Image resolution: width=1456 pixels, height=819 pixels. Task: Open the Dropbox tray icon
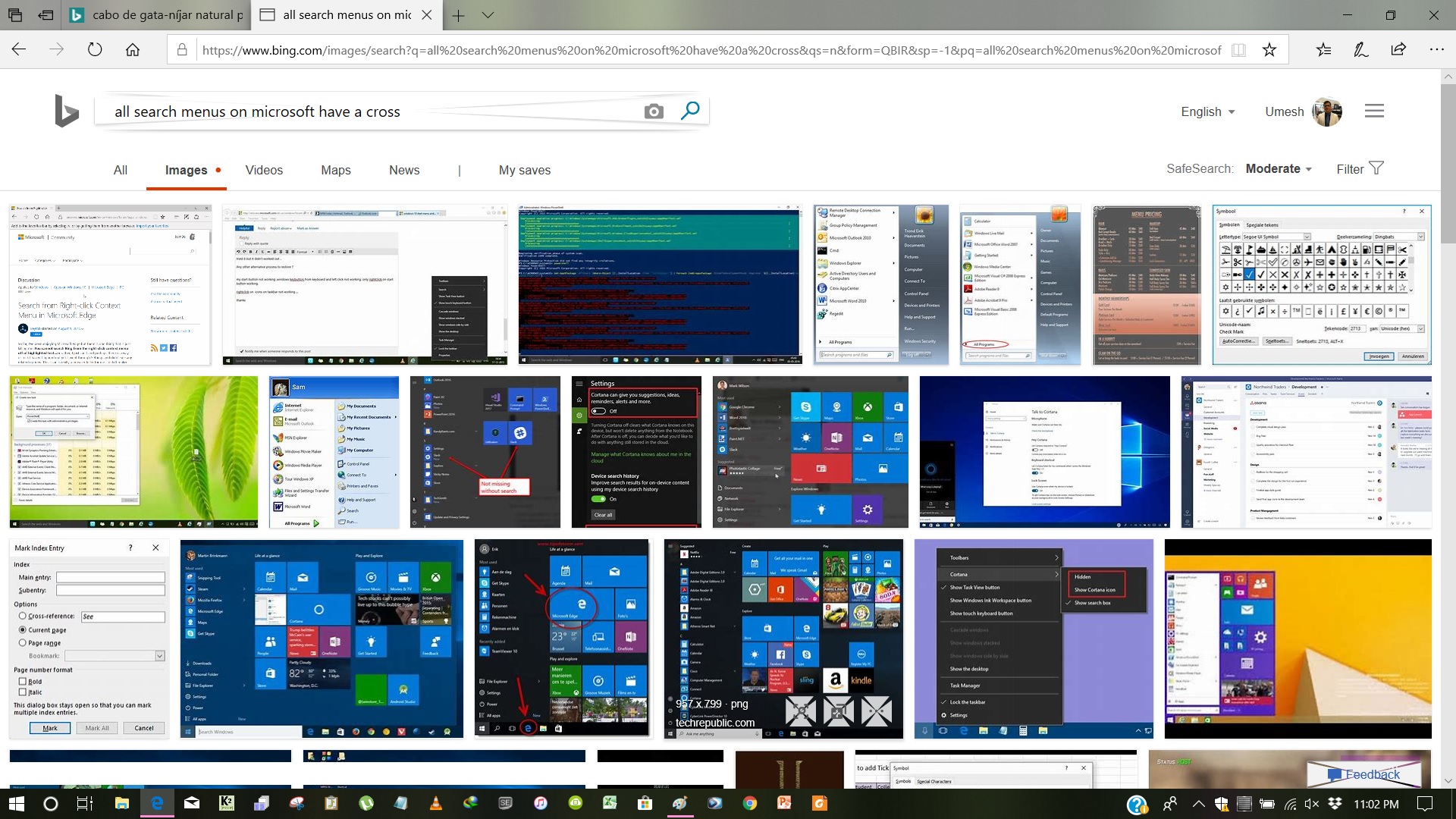[1335, 804]
